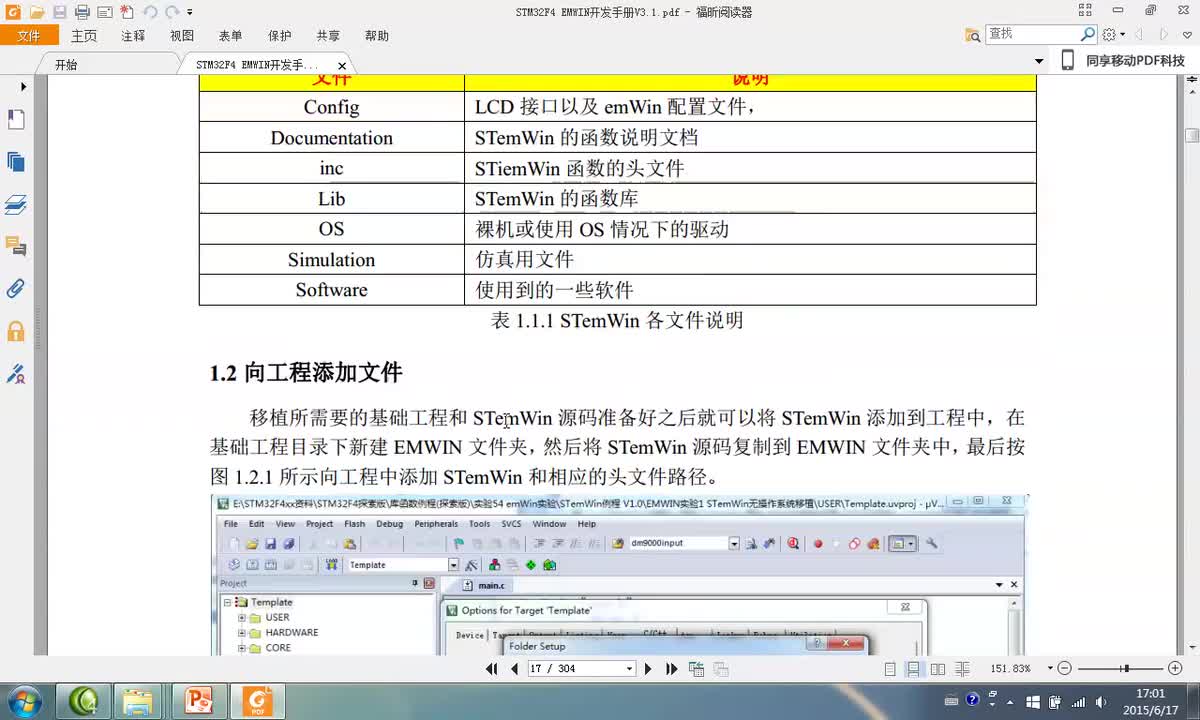The height and width of the screenshot is (720, 1200).
Task: Open the 表单 ribbon tab
Action: (230, 36)
